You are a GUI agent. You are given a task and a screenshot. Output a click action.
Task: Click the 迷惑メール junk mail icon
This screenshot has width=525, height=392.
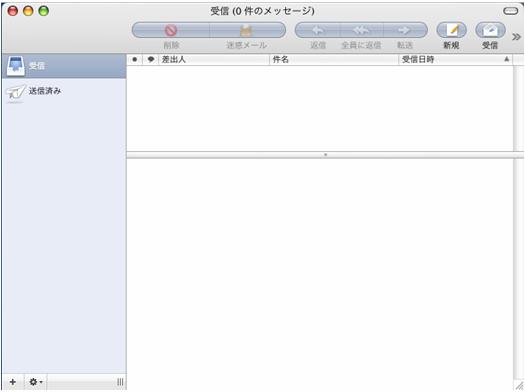(x=247, y=30)
